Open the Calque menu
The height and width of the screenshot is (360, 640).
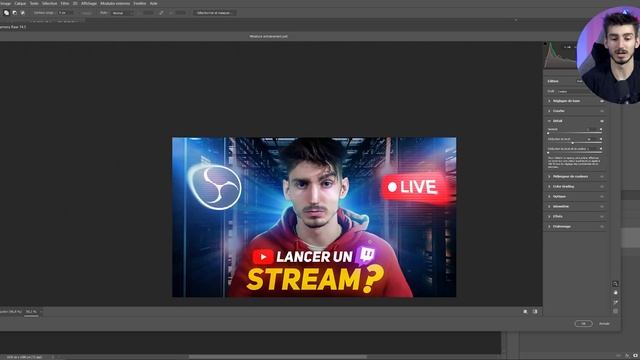tap(20, 3)
